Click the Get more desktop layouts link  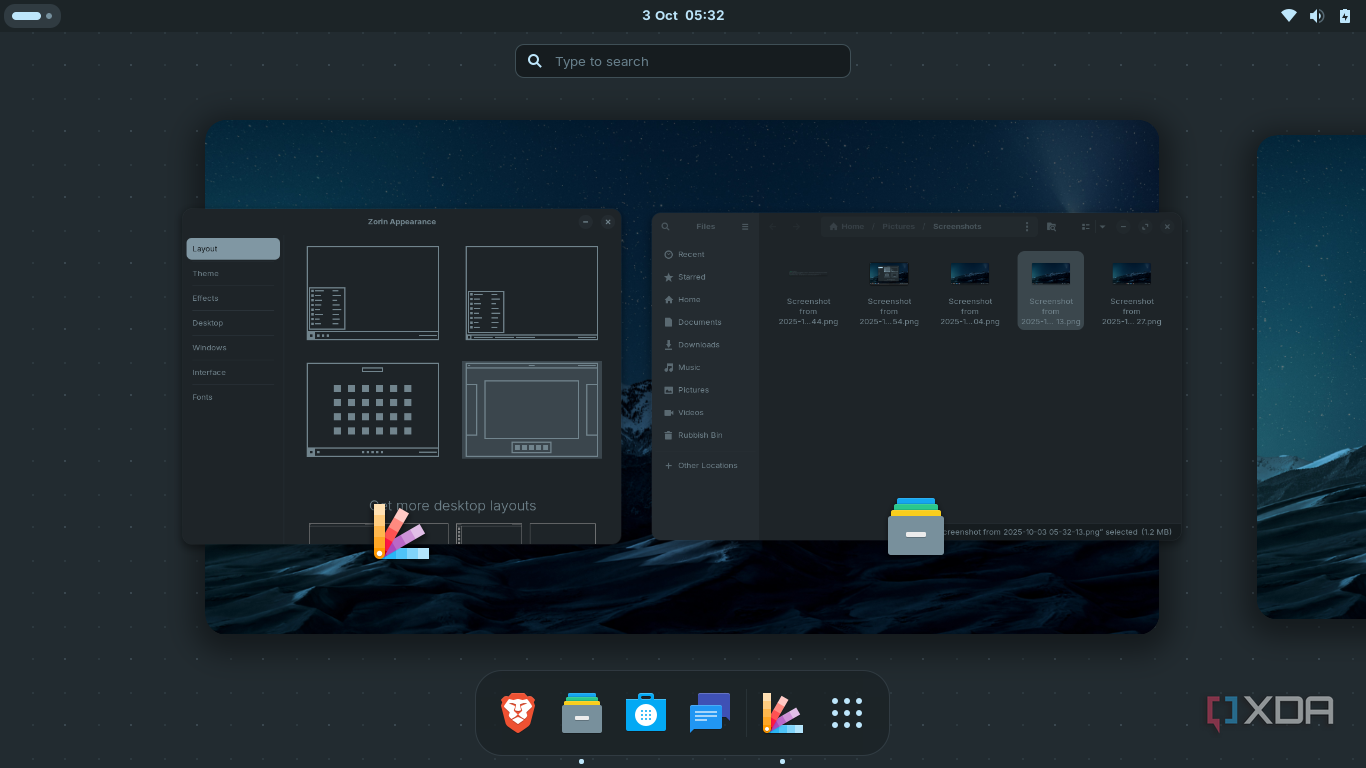point(454,505)
